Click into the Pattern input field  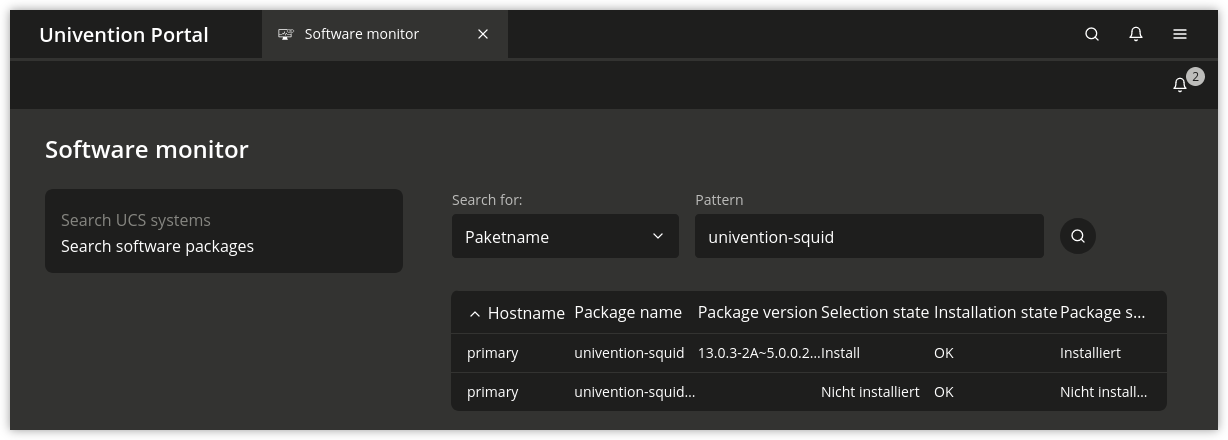click(x=868, y=237)
